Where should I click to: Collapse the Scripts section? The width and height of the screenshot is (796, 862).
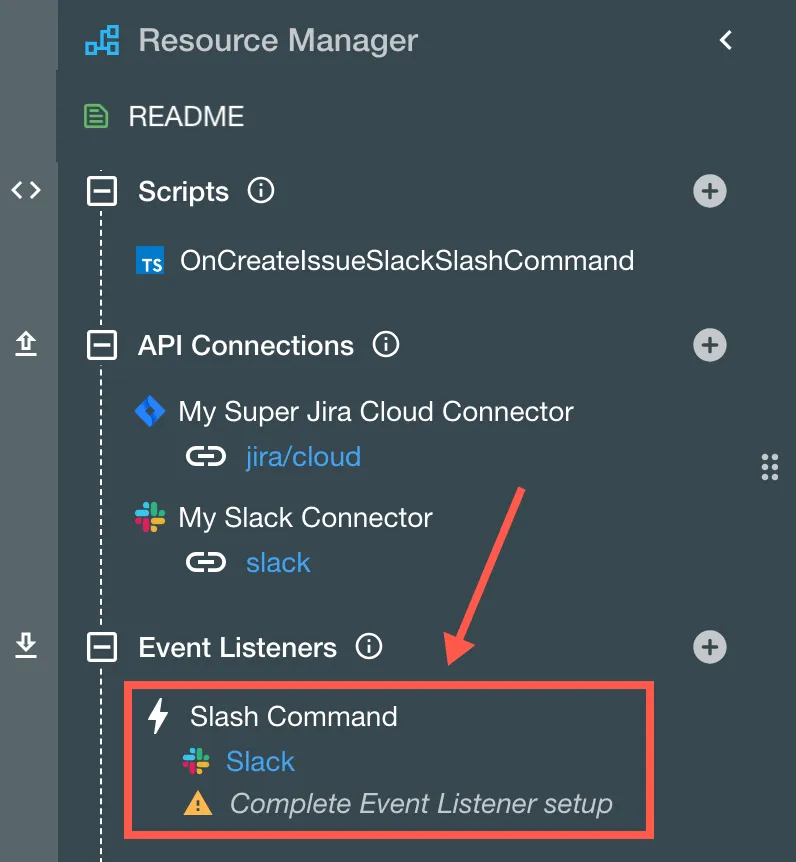click(x=102, y=191)
